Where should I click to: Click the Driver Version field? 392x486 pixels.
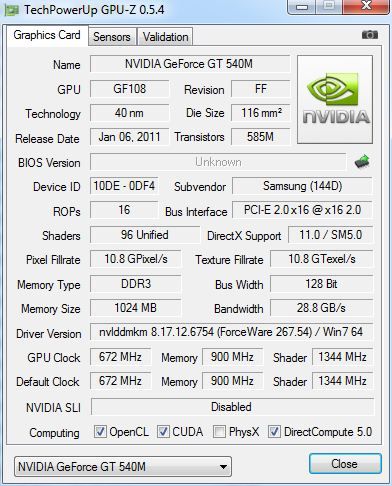pyautogui.click(x=231, y=332)
